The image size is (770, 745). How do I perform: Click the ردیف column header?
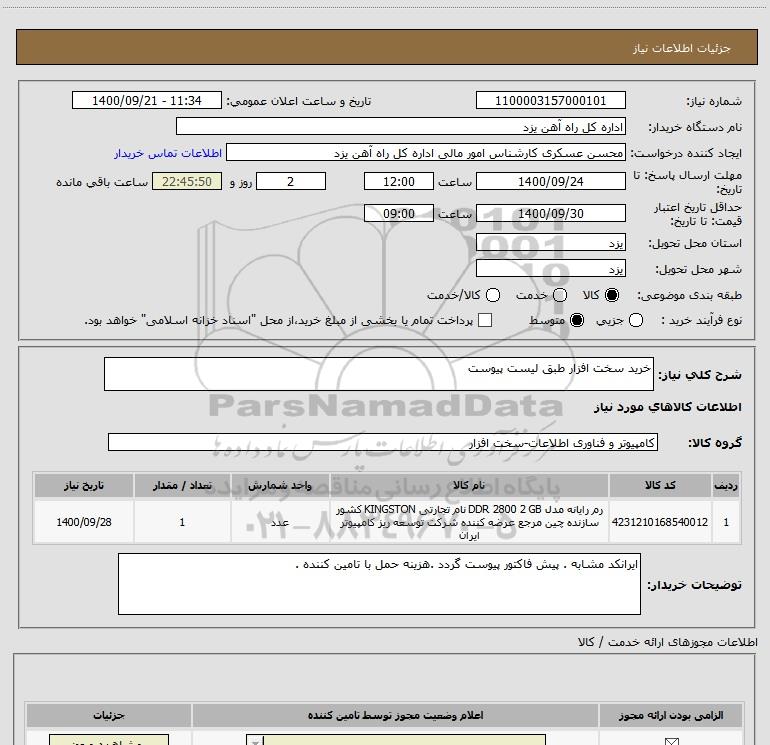pos(726,486)
